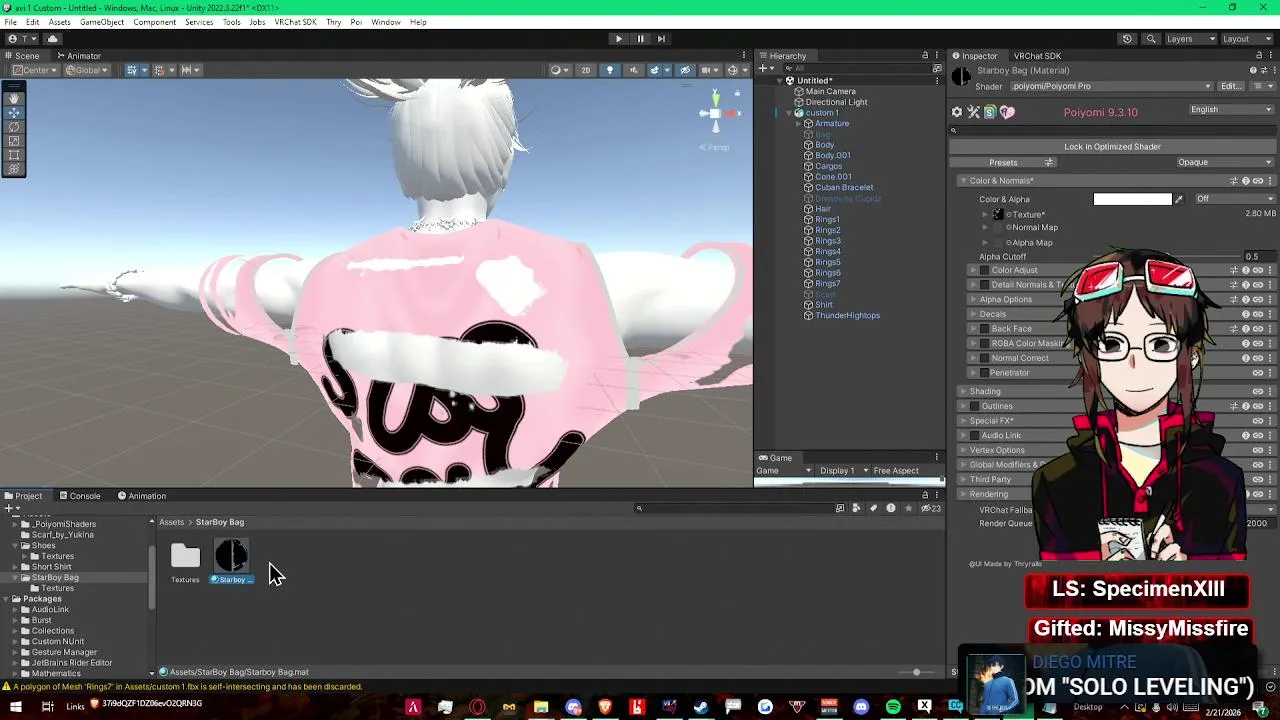Open Steam from the taskbar
The height and width of the screenshot is (720, 1280).
point(701,708)
